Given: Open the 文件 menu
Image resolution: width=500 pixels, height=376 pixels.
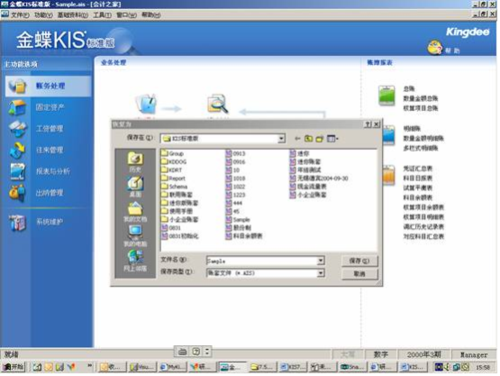Looking at the screenshot, I should coord(20,15).
